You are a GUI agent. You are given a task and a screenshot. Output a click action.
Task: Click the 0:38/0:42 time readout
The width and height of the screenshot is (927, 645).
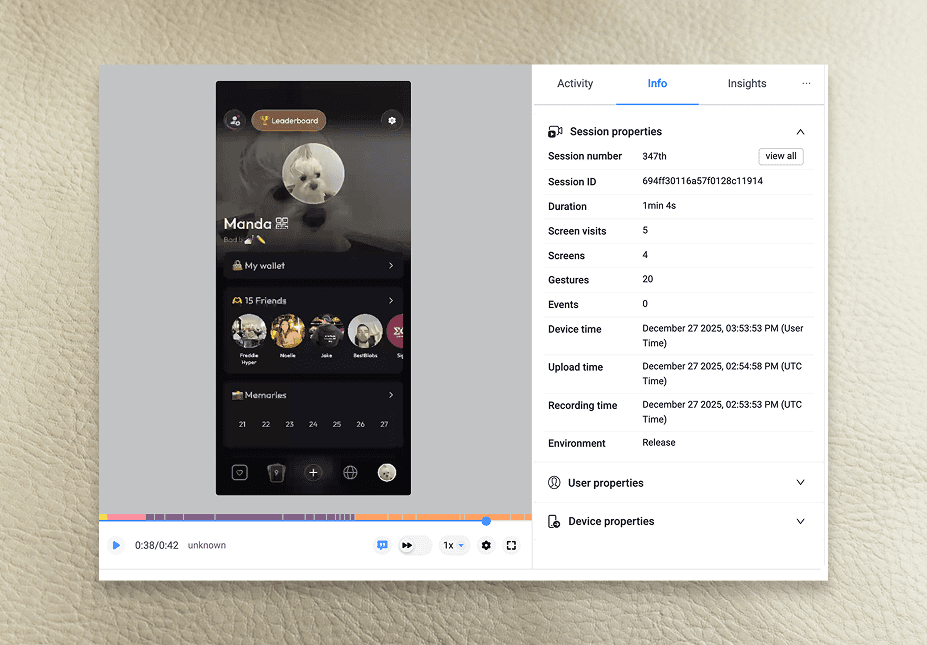pyautogui.click(x=157, y=545)
